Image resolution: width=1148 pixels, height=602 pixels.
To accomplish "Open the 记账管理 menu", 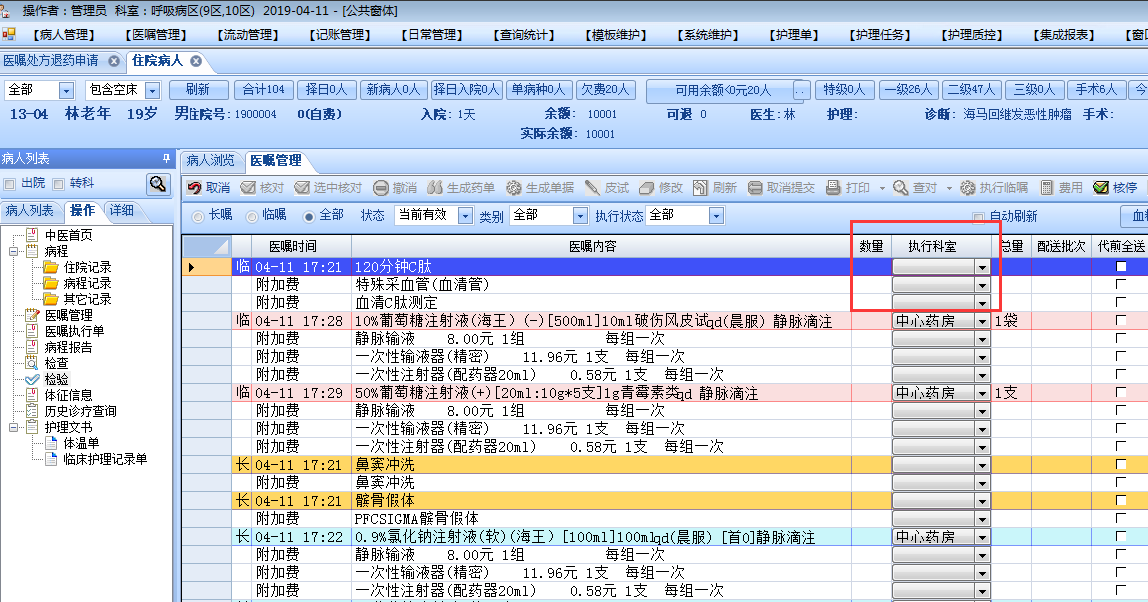I will tap(340, 34).
